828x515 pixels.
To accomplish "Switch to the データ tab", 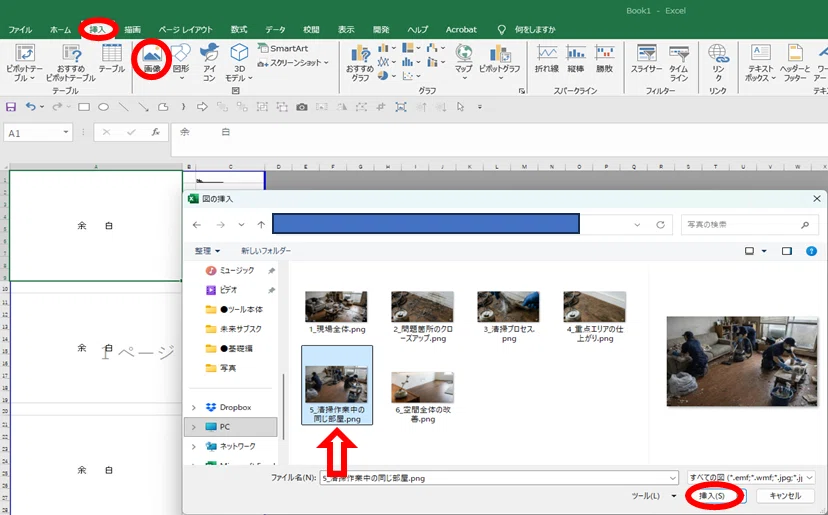I will (x=275, y=30).
